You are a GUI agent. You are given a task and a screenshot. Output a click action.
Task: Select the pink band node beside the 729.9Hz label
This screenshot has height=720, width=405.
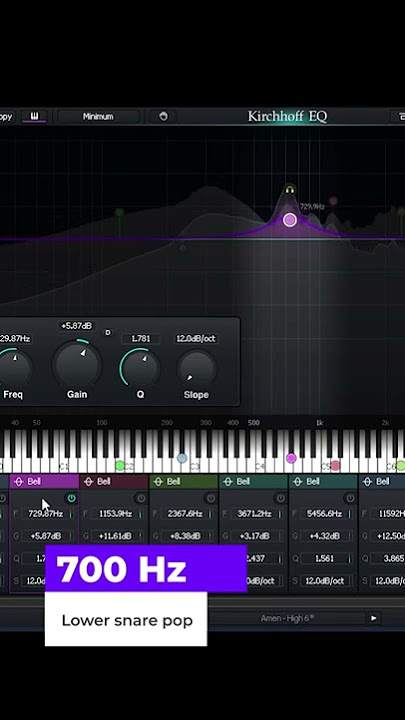coord(333,201)
